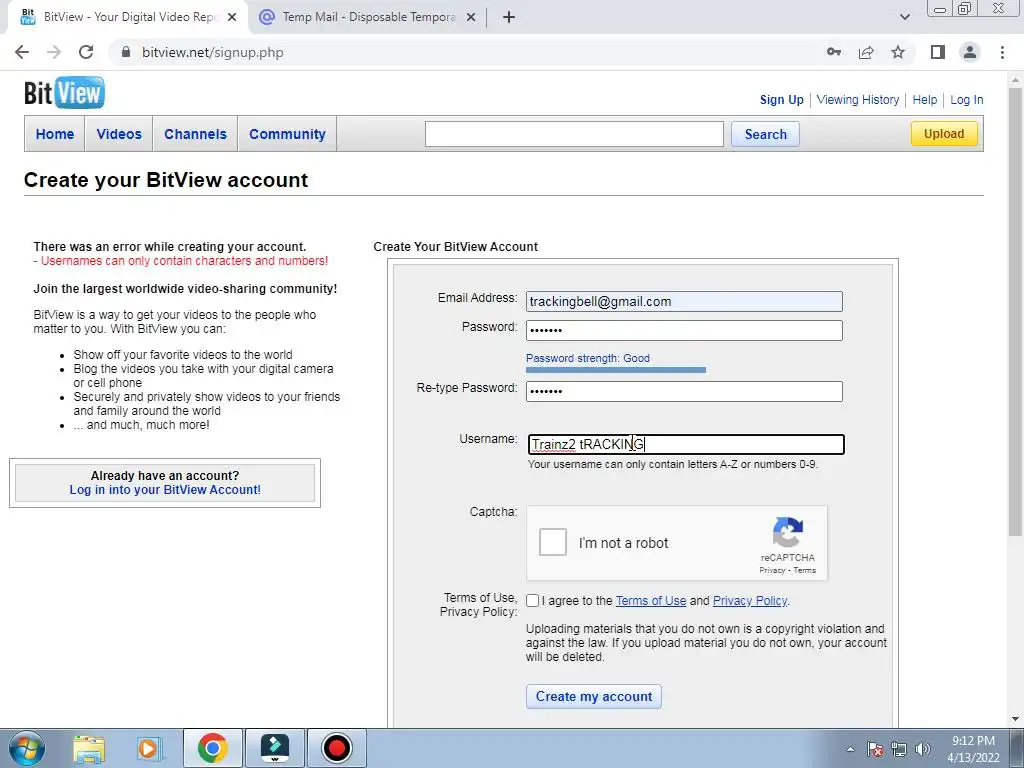Click the network tray icon

tap(899, 749)
